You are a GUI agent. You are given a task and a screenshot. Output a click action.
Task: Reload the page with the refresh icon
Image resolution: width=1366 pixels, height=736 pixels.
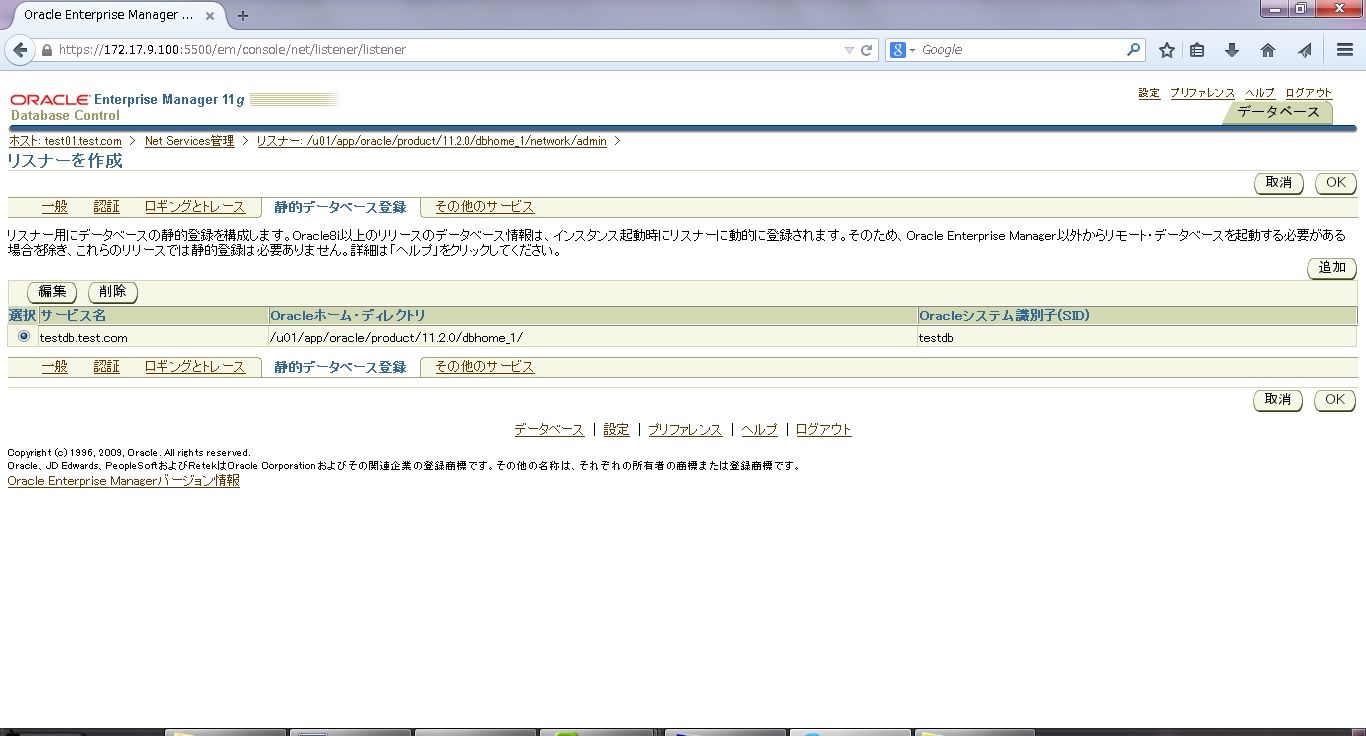867,50
